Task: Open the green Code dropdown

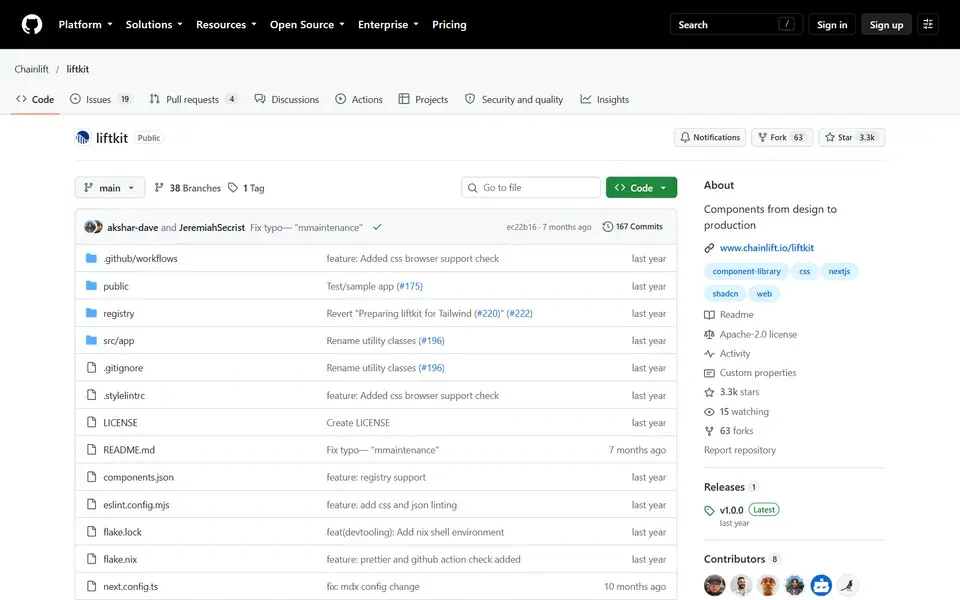Action: (641, 188)
